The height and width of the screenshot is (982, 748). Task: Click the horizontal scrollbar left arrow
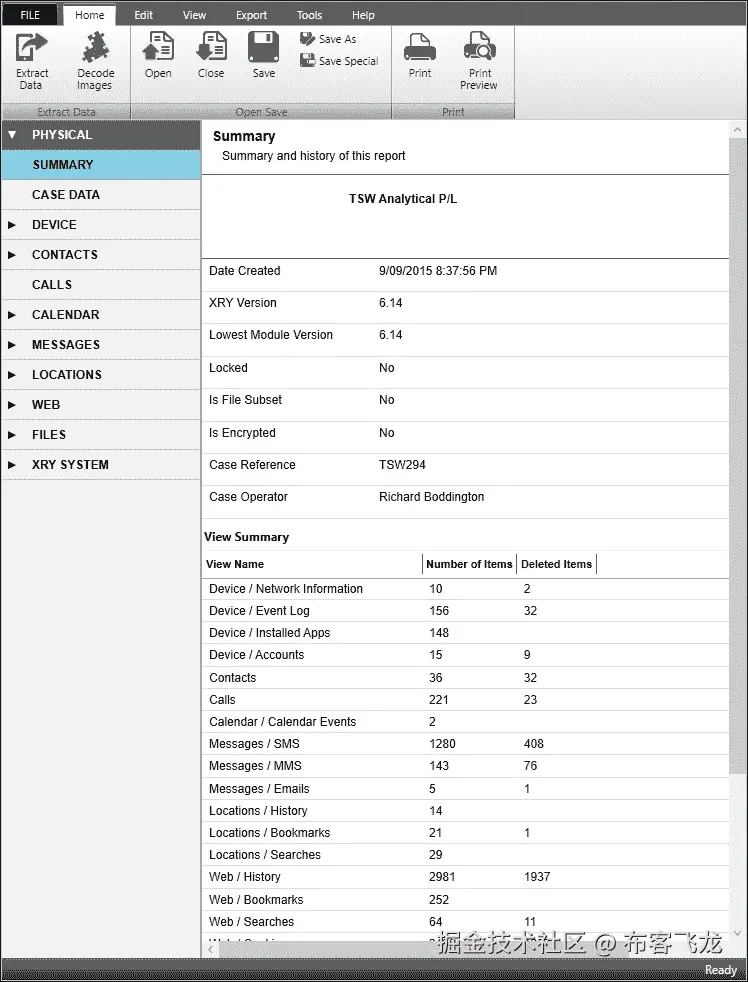pyautogui.click(x=210, y=949)
